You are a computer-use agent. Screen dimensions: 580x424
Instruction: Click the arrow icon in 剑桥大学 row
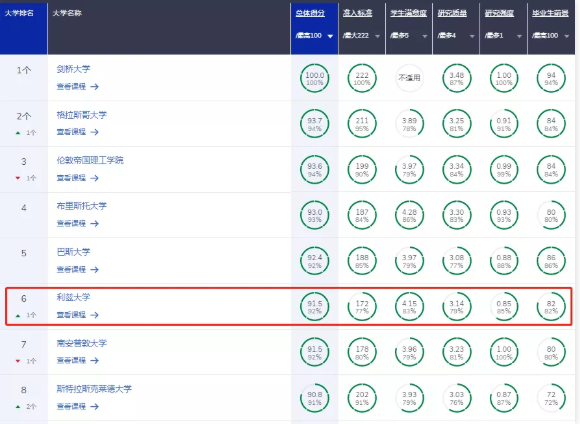(x=95, y=87)
